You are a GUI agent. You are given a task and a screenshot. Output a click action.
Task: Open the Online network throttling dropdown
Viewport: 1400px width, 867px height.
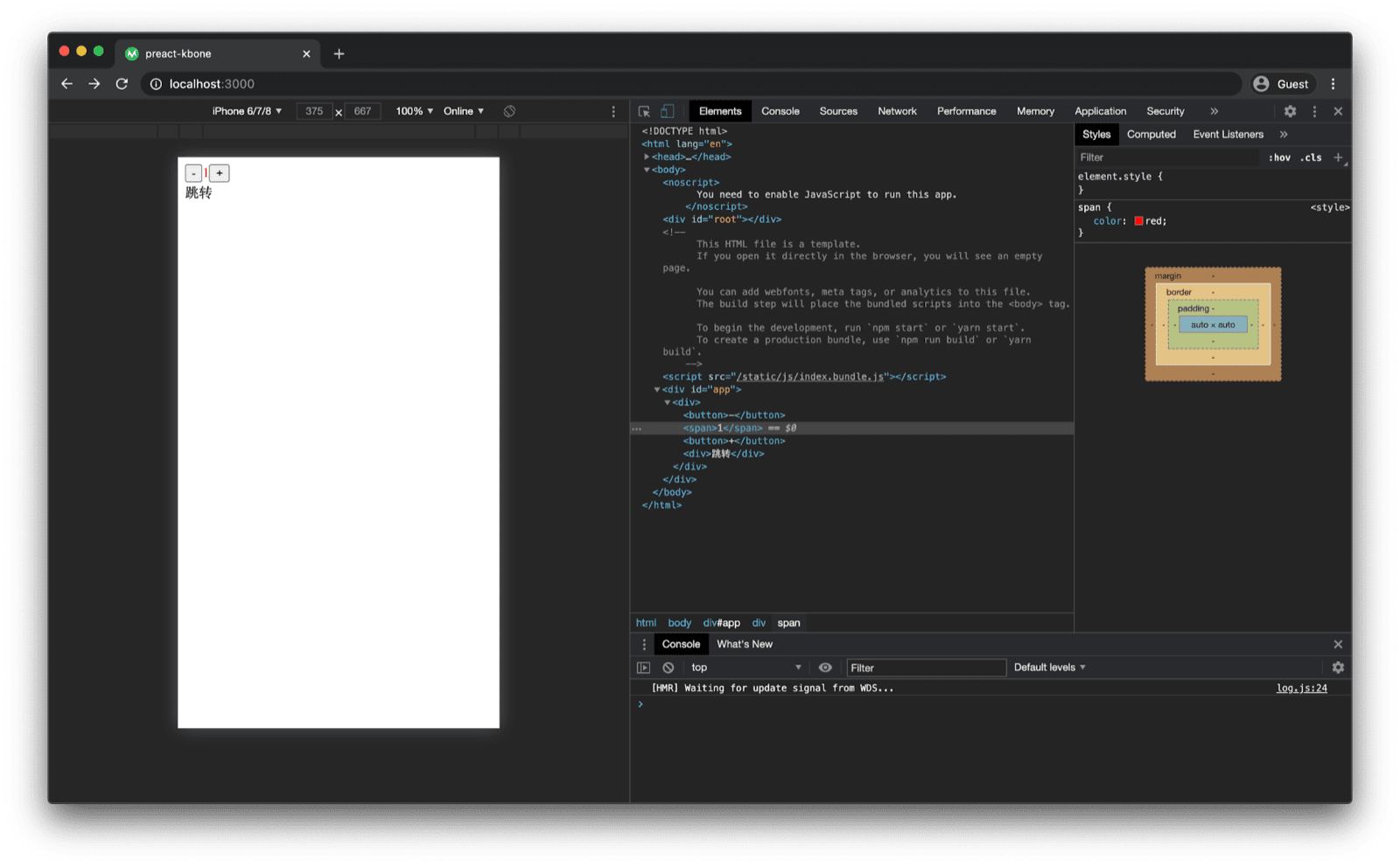(x=463, y=111)
